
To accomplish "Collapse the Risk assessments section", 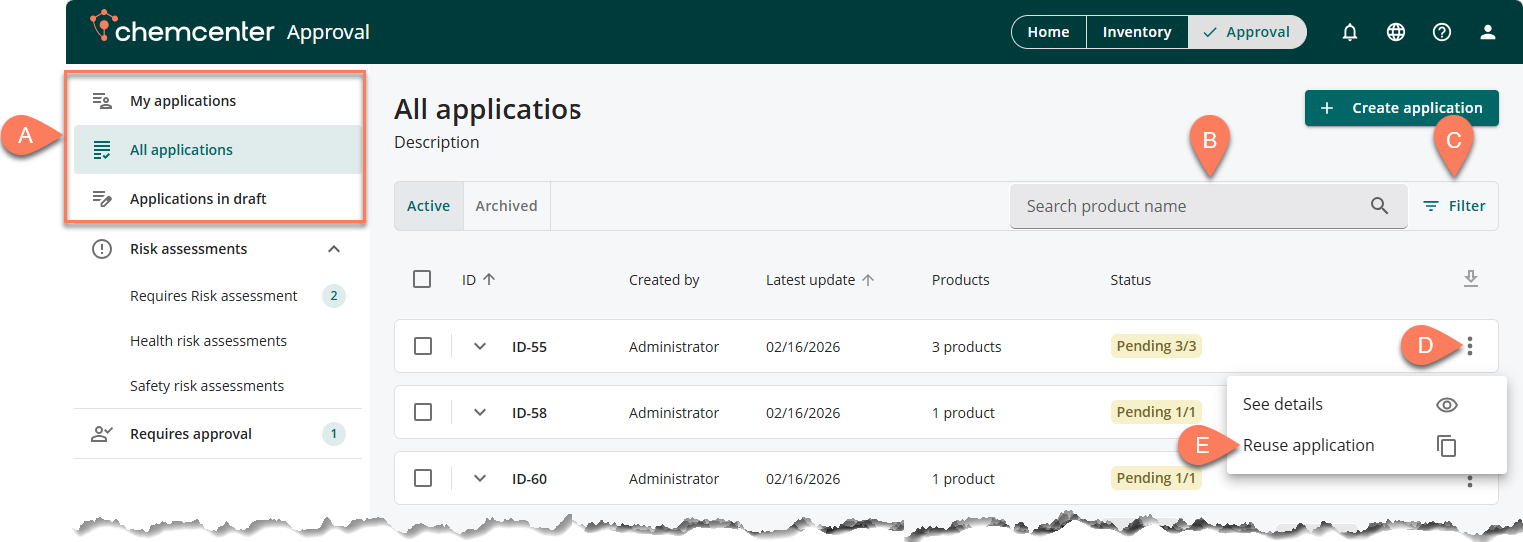I will click(x=334, y=249).
